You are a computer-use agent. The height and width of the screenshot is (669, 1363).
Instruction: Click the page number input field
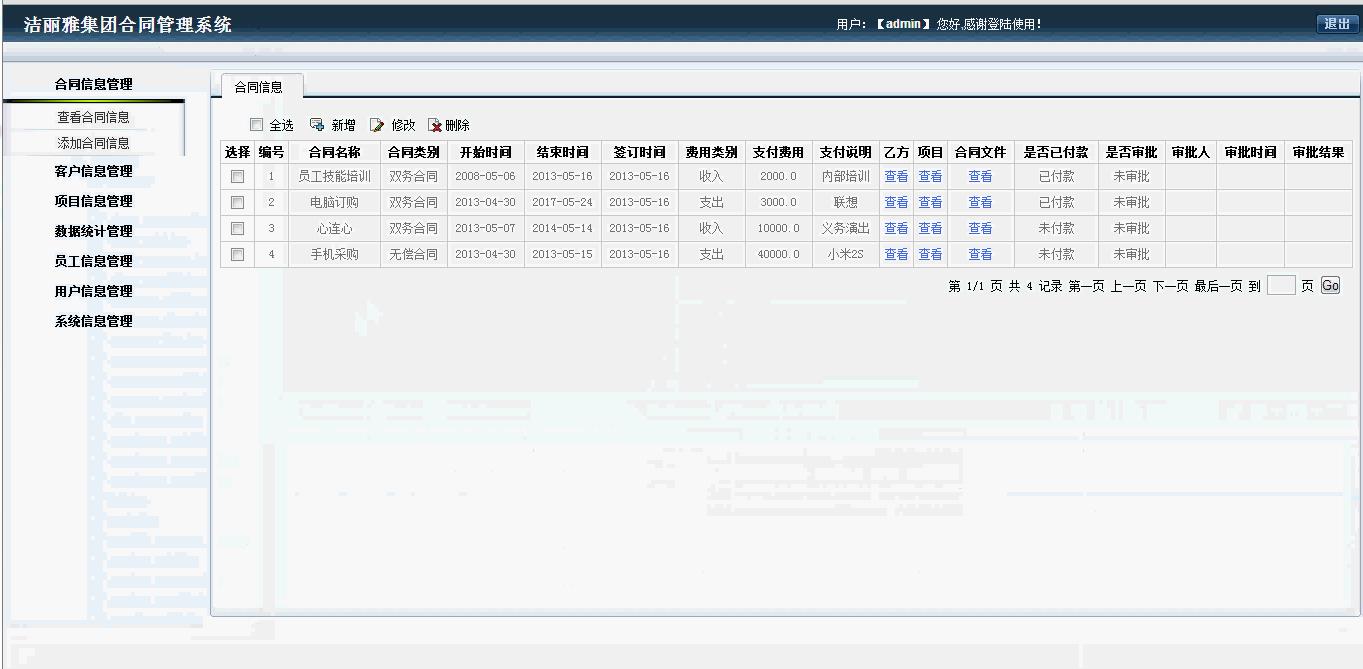coord(1281,285)
